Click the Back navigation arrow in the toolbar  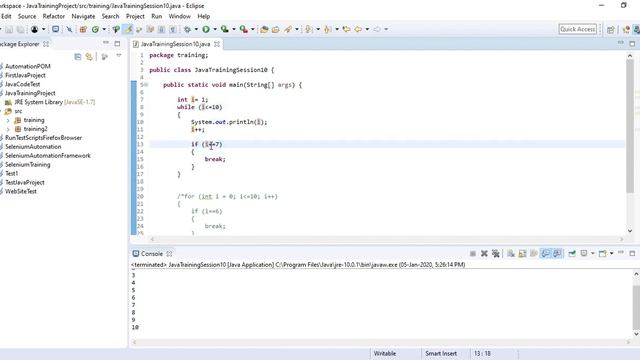pyautogui.click(x=358, y=29)
